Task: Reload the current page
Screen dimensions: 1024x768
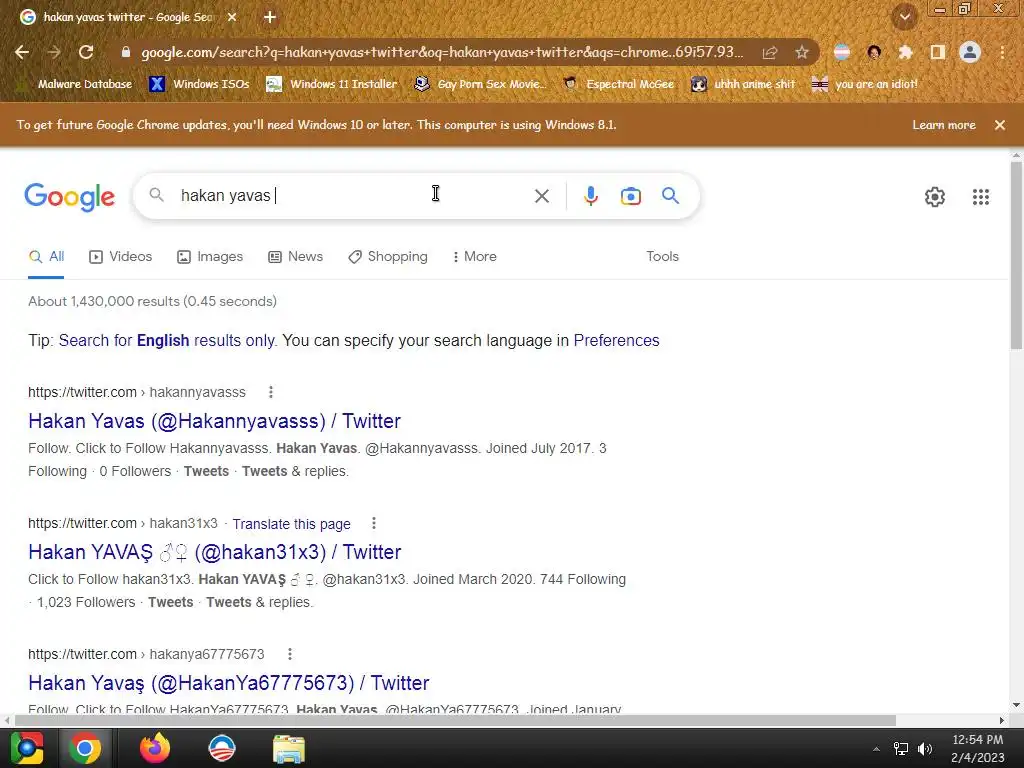Action: coord(86,52)
